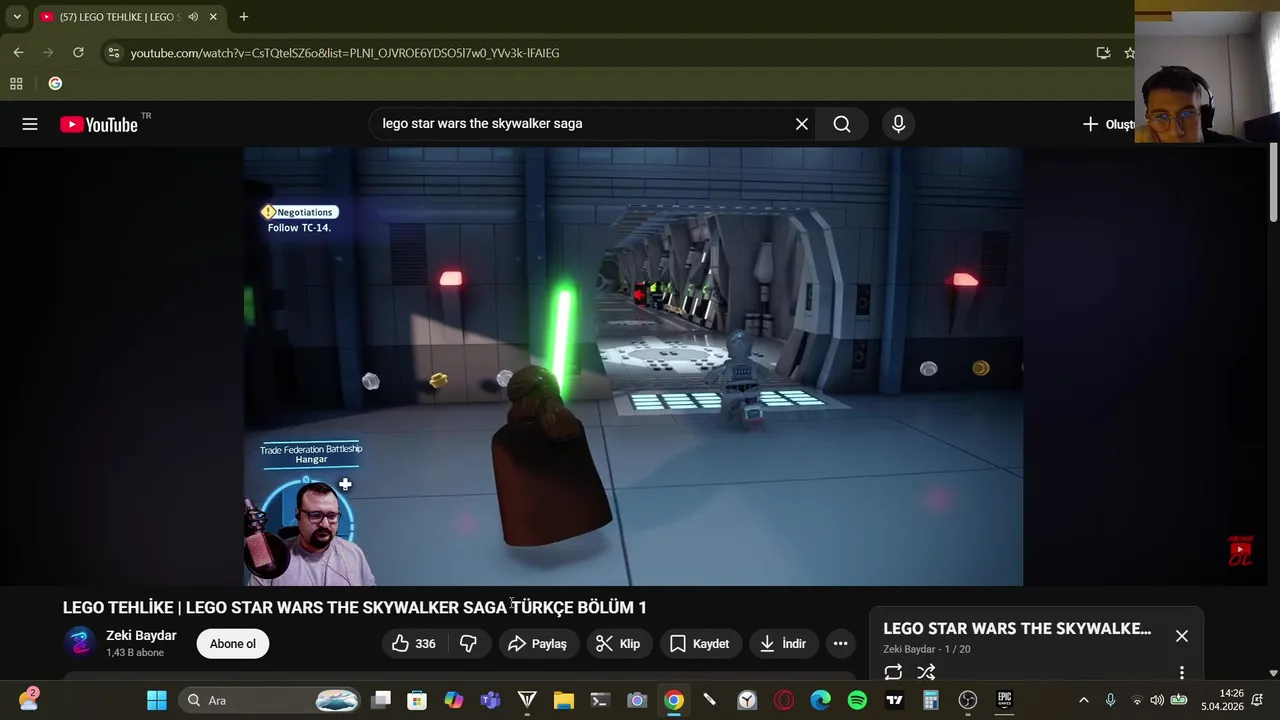Open playlist three-dot options menu

1182,673
